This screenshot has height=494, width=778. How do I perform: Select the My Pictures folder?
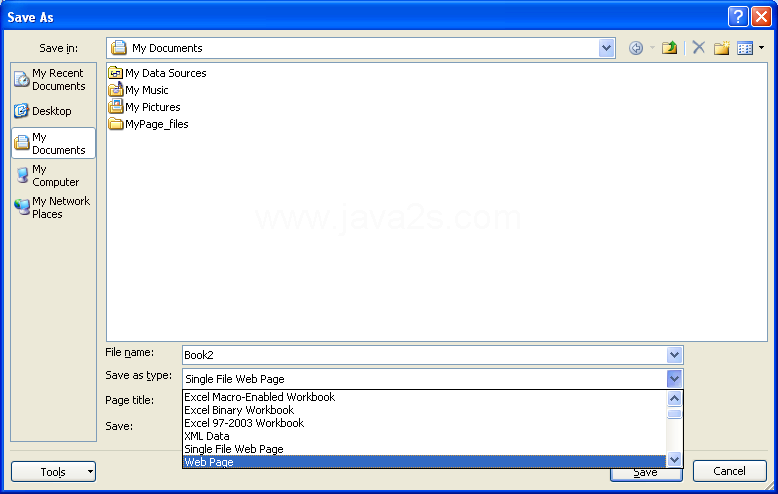click(144, 107)
